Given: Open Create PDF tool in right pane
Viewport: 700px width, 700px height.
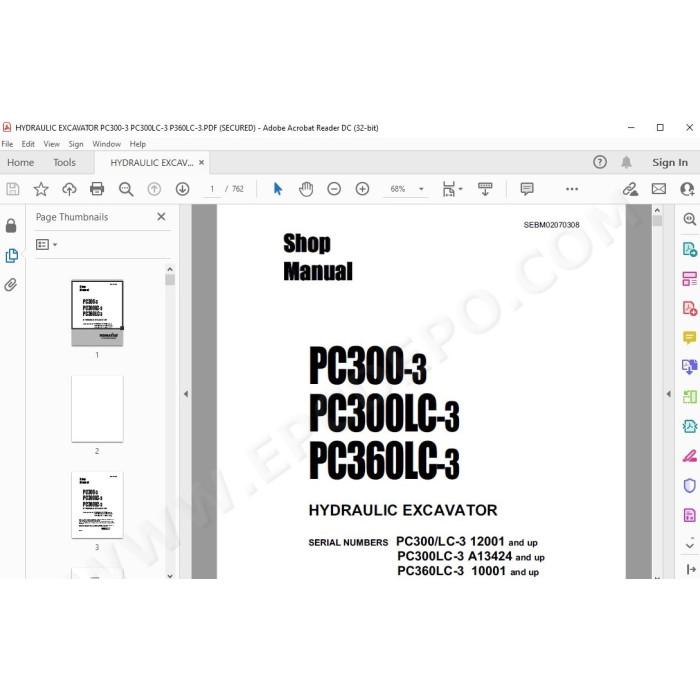Looking at the screenshot, I should 689,308.
